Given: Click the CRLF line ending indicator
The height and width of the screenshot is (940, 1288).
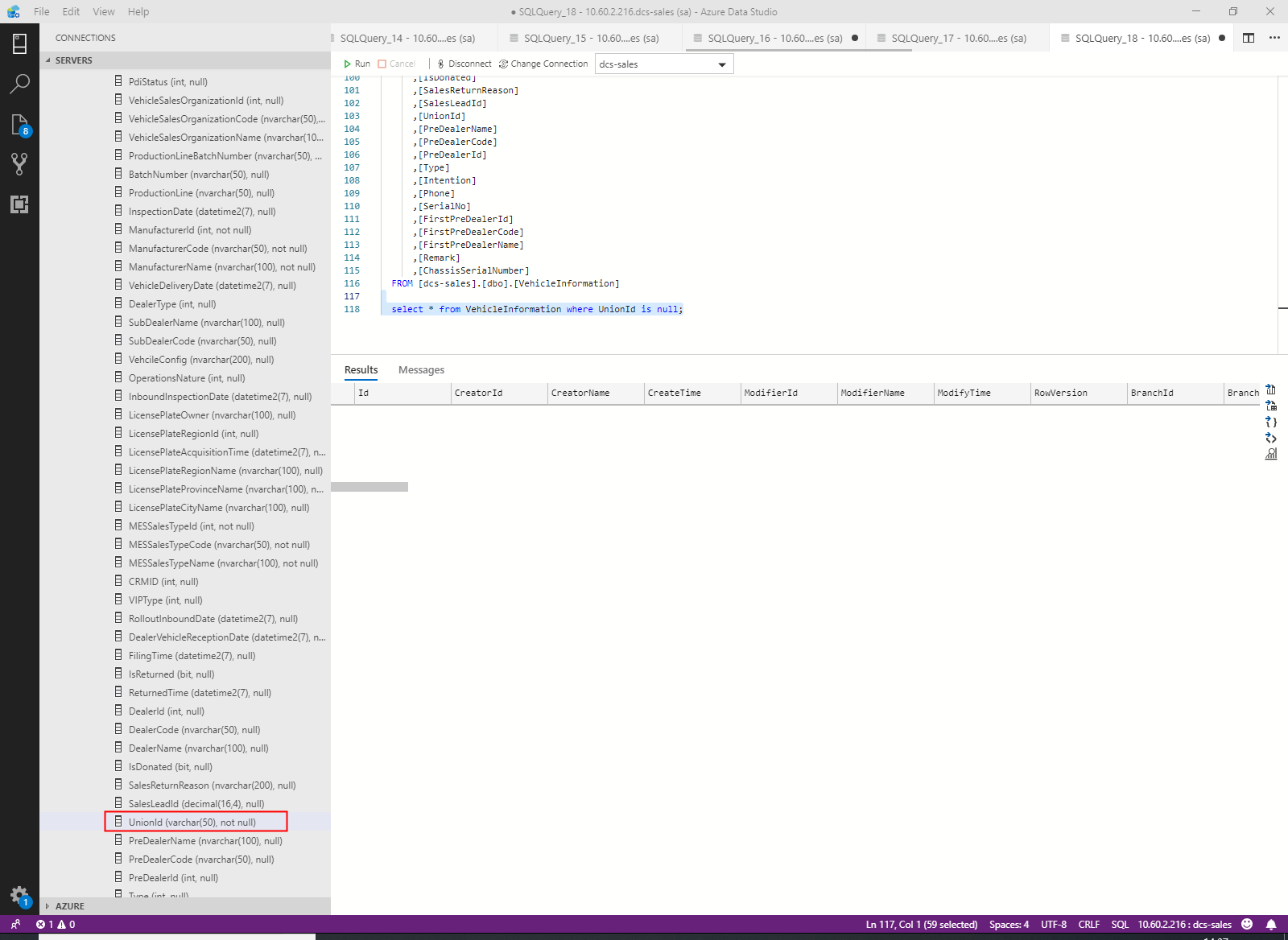Looking at the screenshot, I should click(1089, 925).
